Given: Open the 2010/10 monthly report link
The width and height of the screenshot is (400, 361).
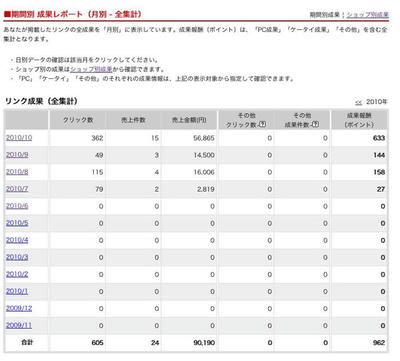Looking at the screenshot, I should [x=19, y=138].
